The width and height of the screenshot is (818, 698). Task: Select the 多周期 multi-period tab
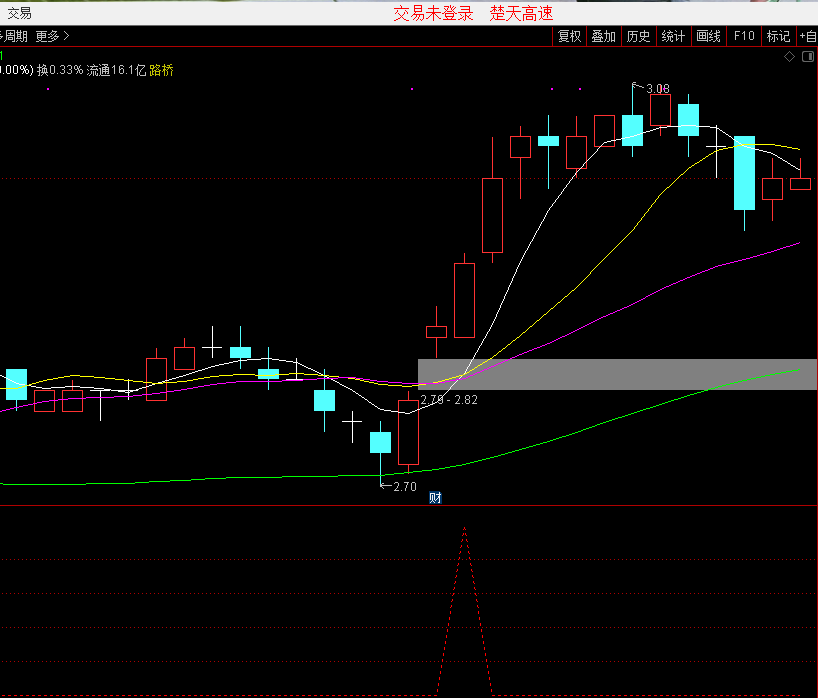[13, 36]
